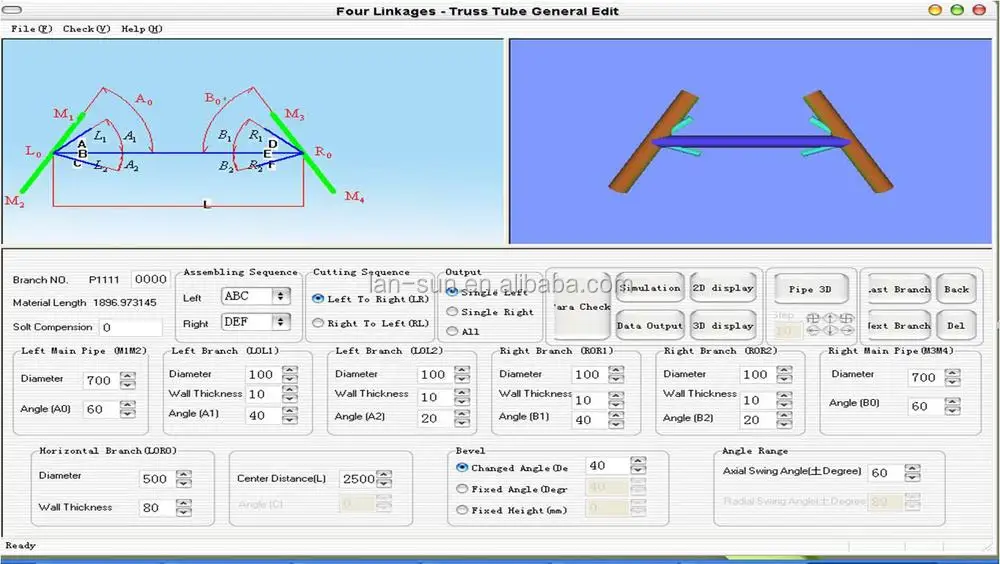
Task: Choose the Single Right output option
Action: click(452, 312)
